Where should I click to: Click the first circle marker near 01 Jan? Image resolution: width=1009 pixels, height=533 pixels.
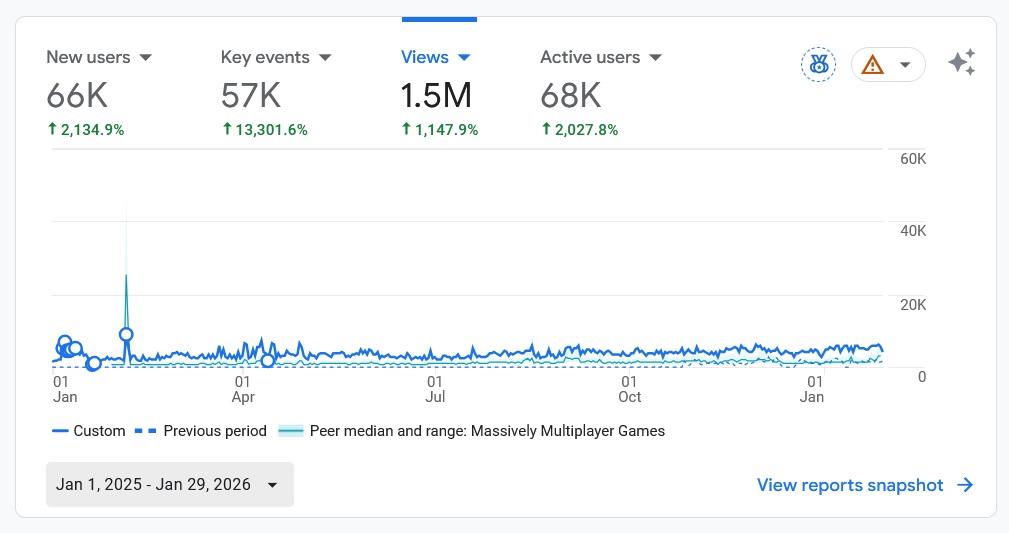pos(65,343)
